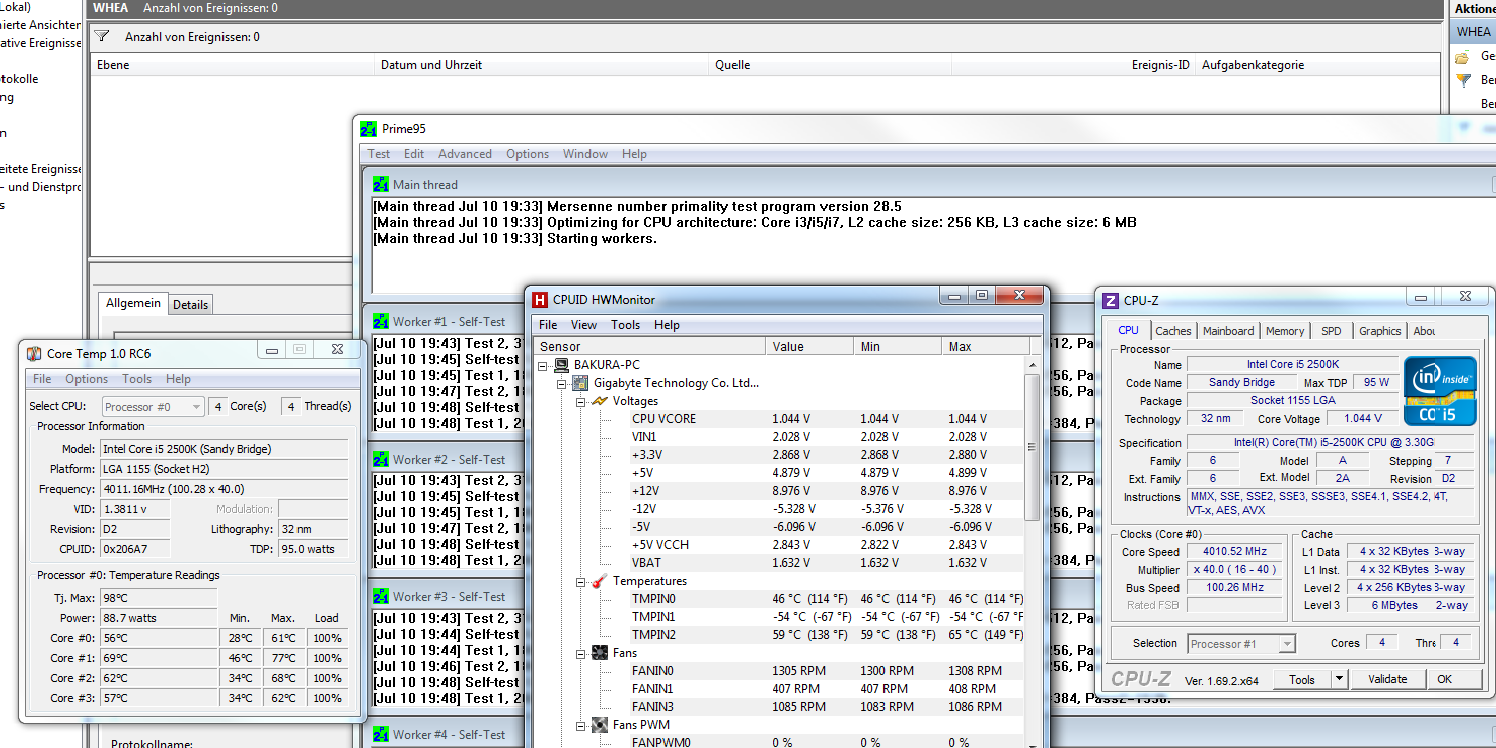Click the Fans icon in HWMonitor tree

599,653
